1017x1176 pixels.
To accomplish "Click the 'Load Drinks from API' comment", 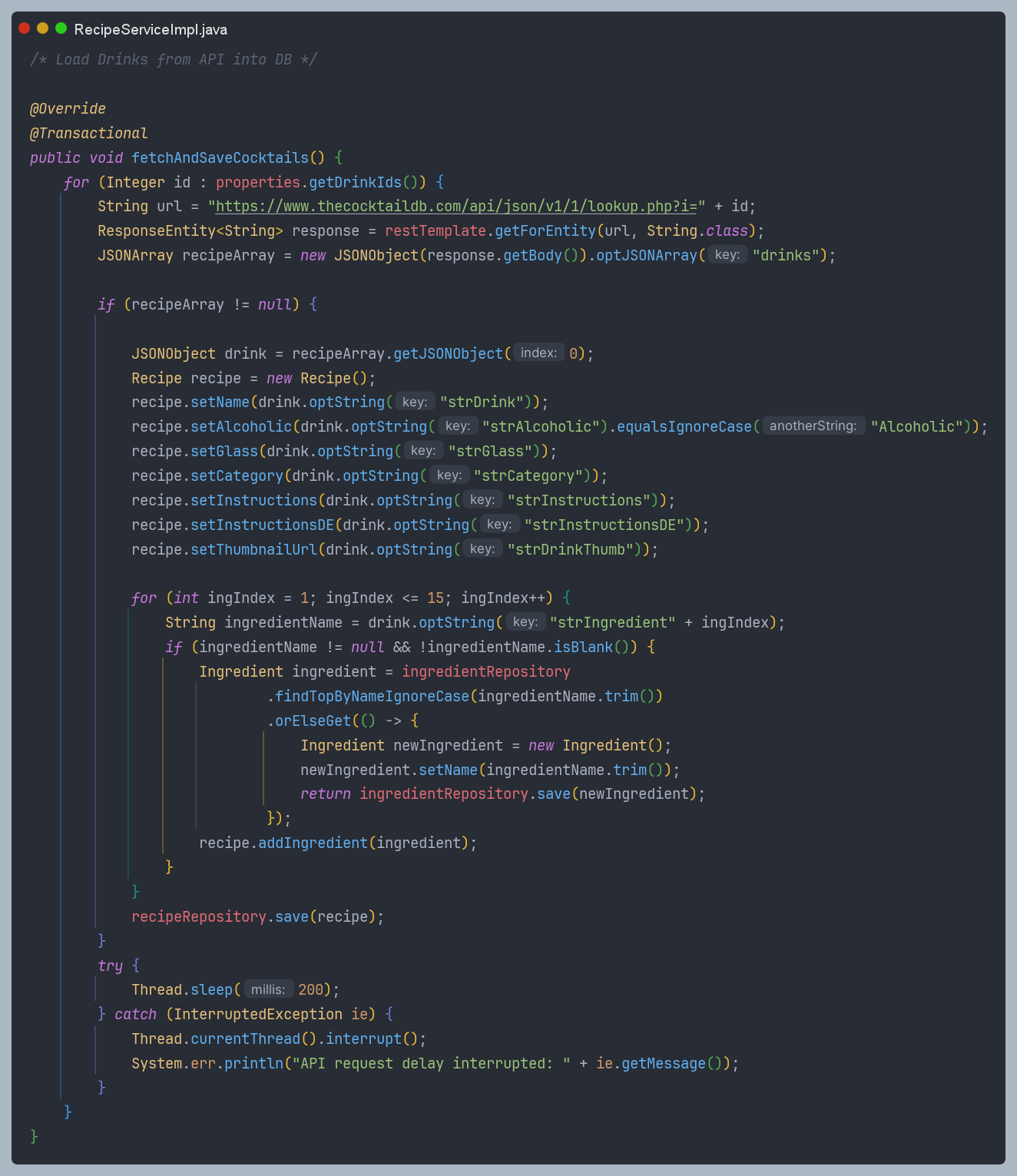I will 174,59.
